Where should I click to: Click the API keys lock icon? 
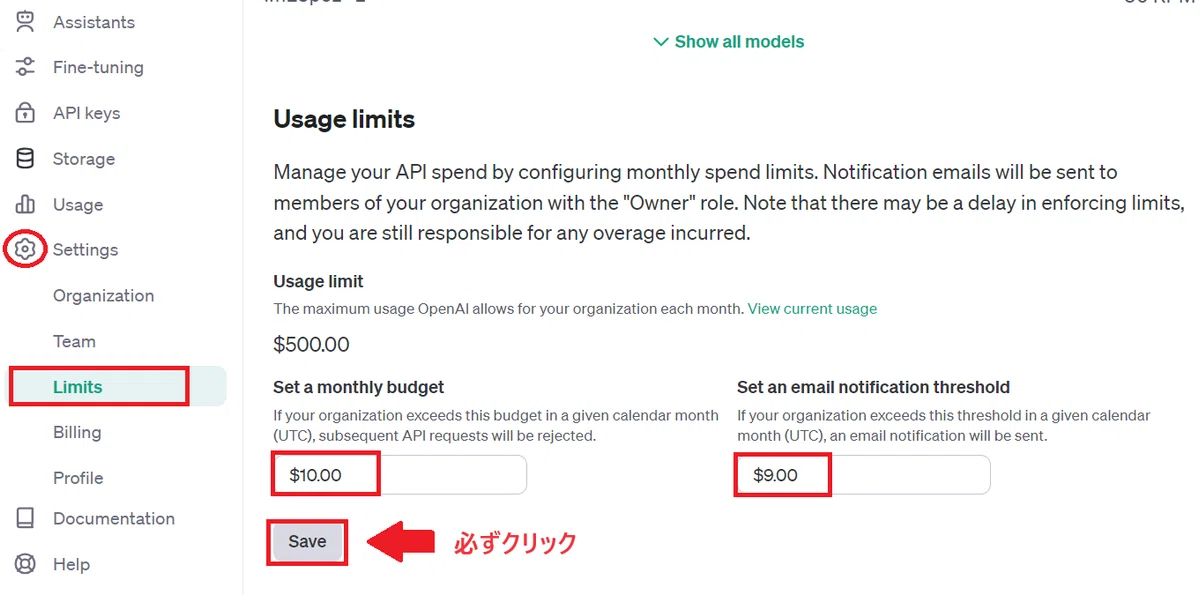(25, 113)
